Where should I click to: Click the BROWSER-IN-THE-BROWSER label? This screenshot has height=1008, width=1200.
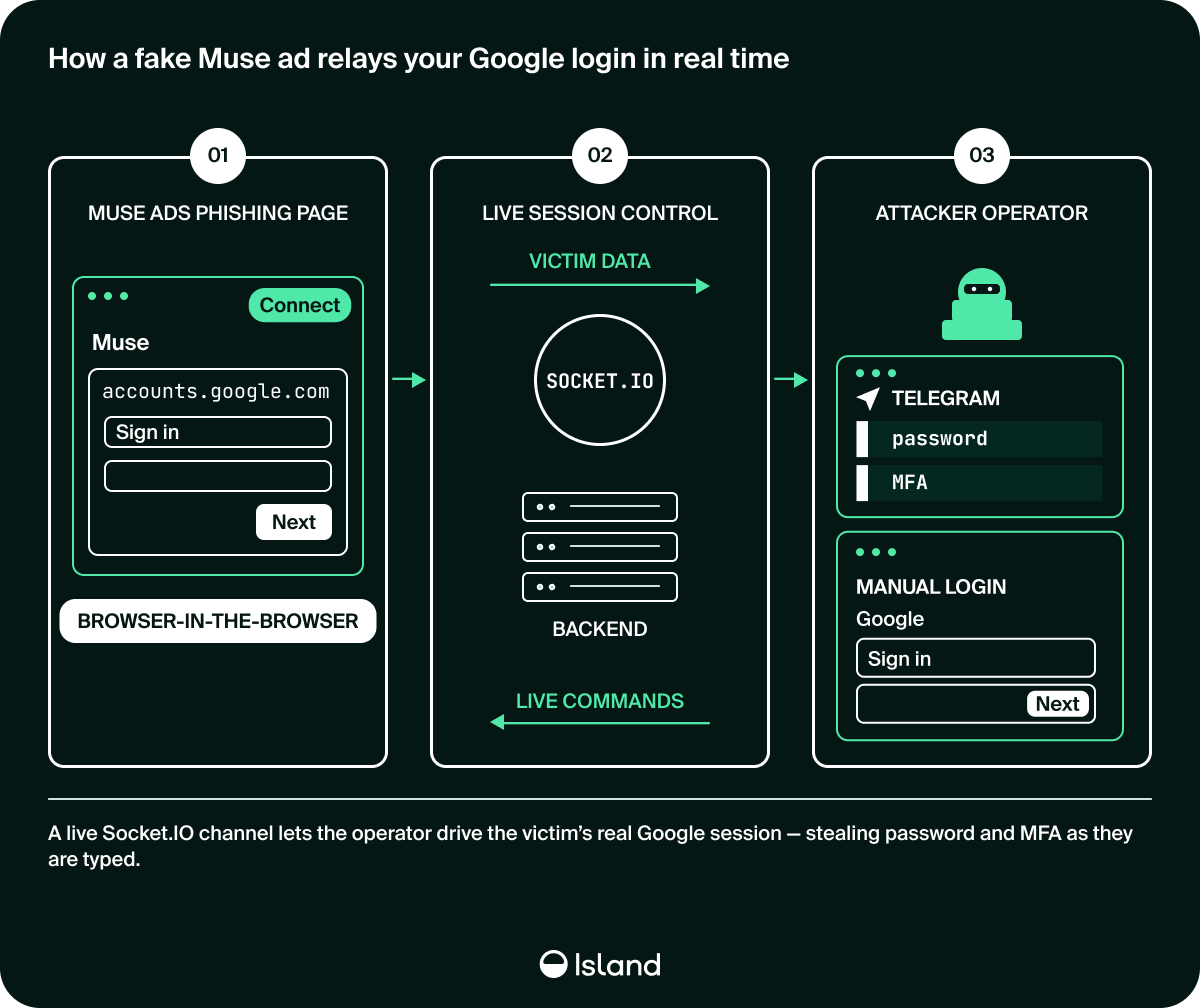point(218,621)
